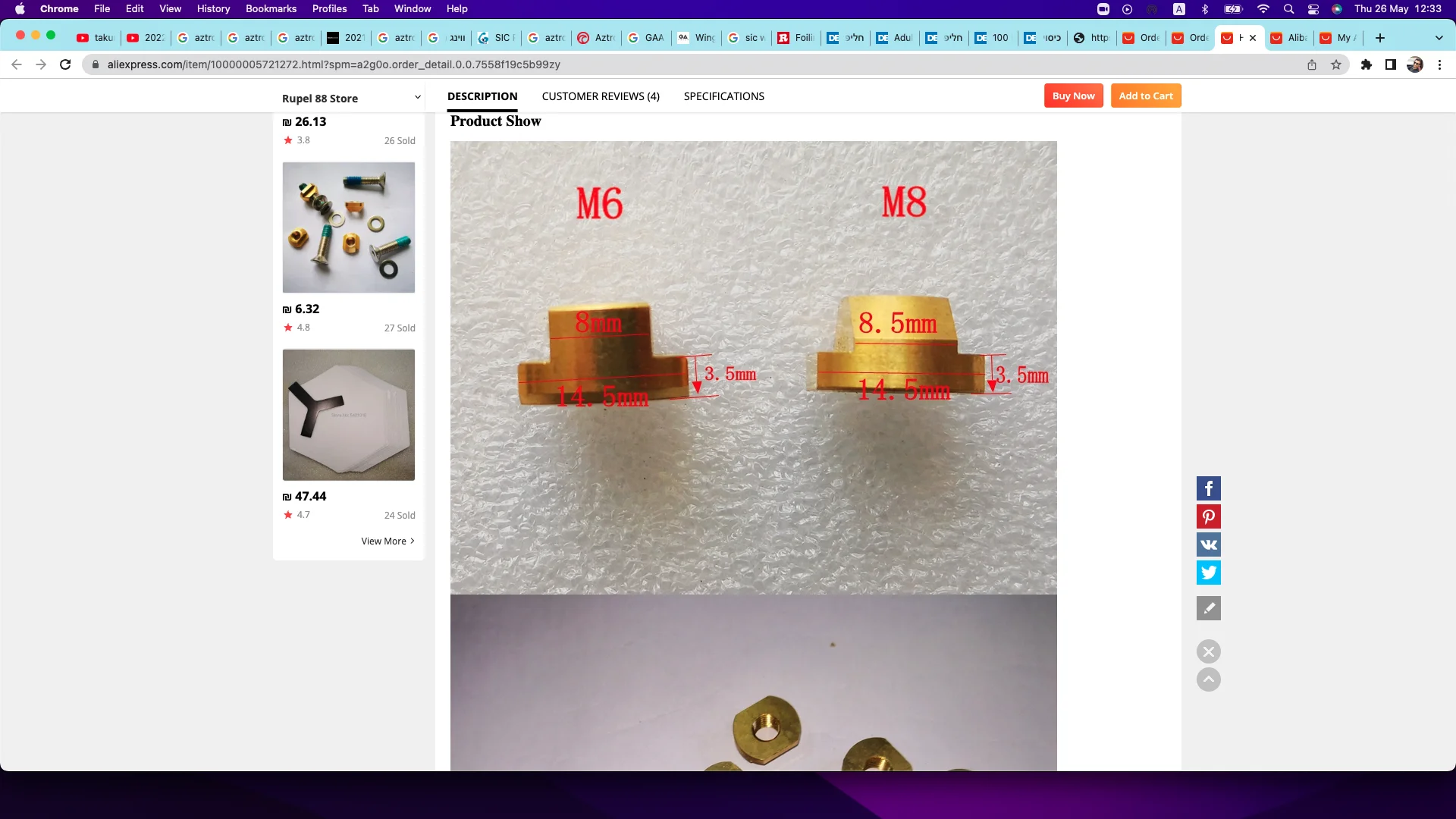Open the tab search chevron
Viewport: 1456px width, 819px height.
(1439, 38)
